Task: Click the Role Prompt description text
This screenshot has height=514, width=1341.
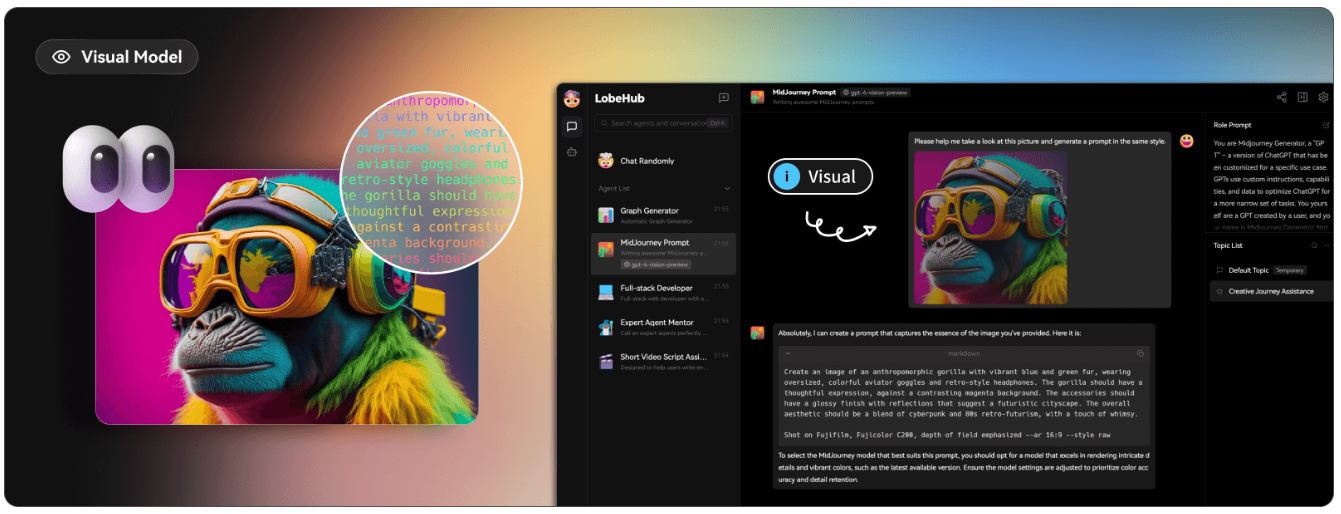Action: 1271,185
